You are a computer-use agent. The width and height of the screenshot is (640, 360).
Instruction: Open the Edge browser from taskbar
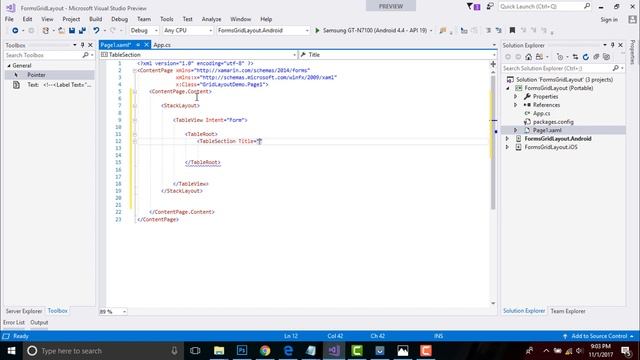[x=288, y=351]
